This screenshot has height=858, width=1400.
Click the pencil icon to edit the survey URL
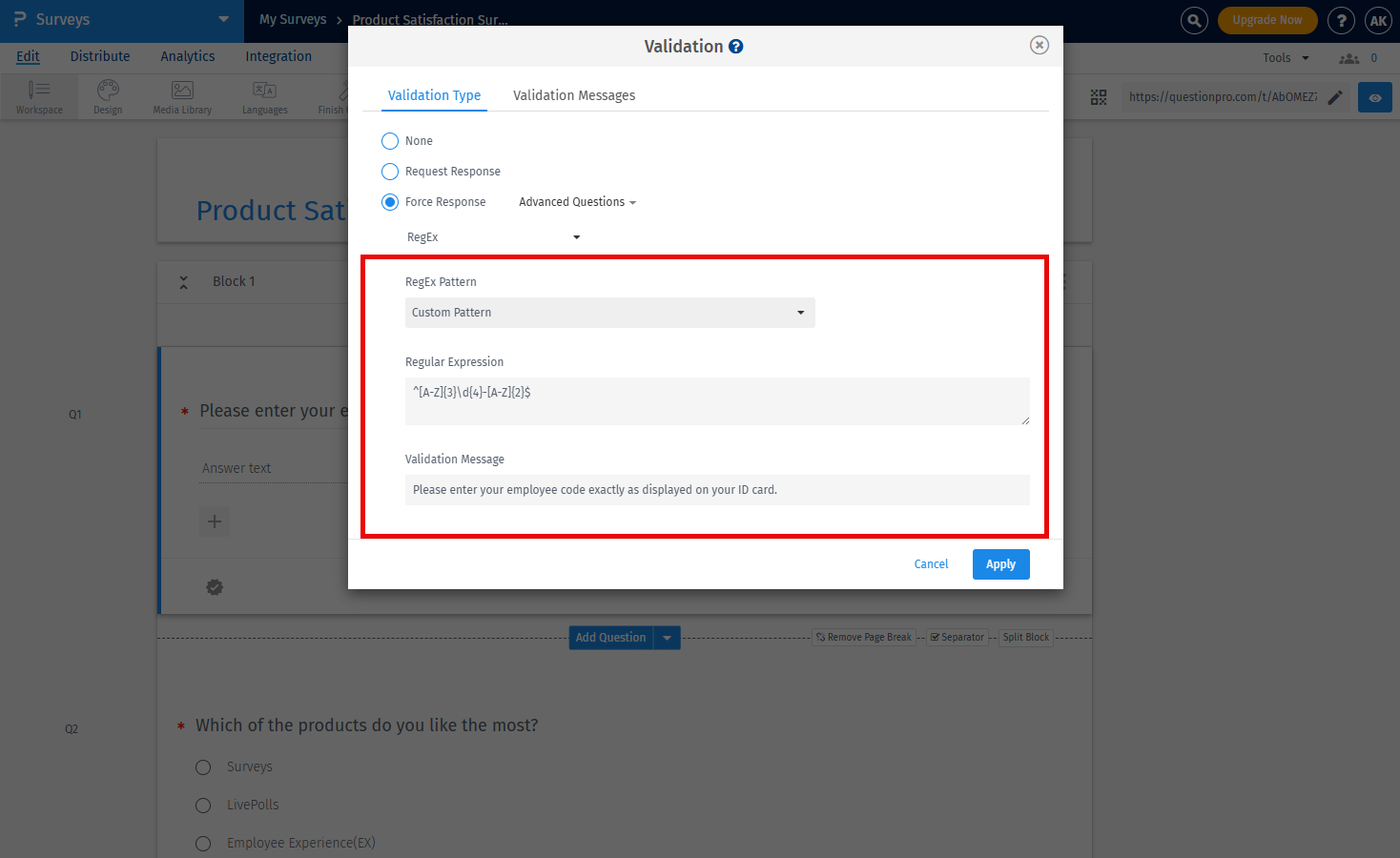click(1334, 96)
